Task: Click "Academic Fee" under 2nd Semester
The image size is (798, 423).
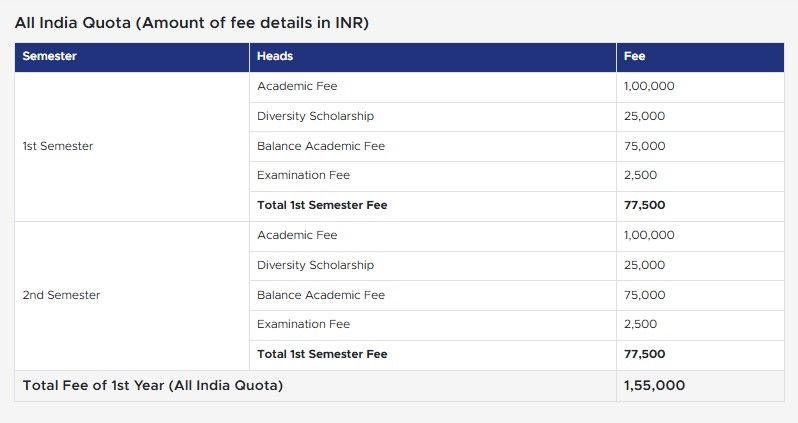Action: 297,235
